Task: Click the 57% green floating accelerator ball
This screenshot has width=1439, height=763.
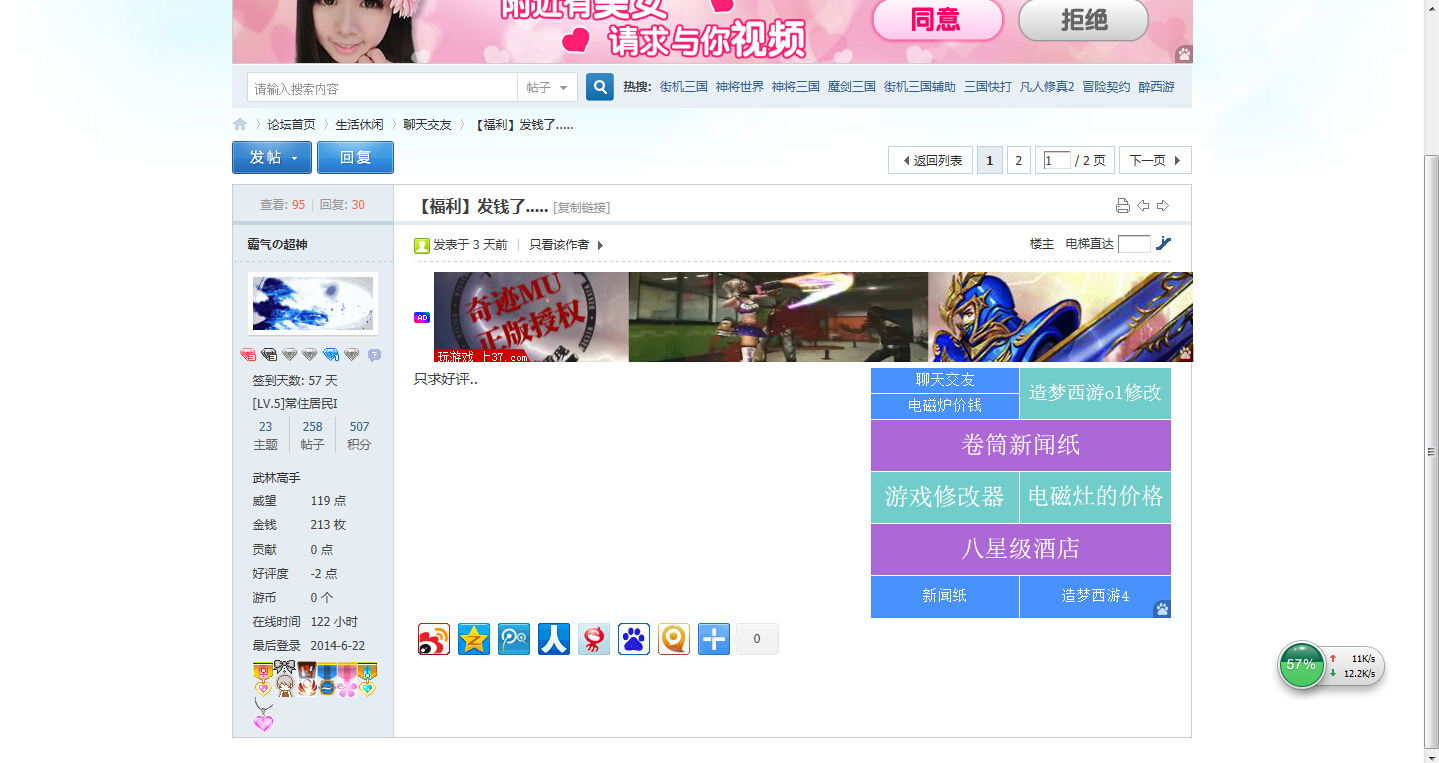Action: (1301, 665)
